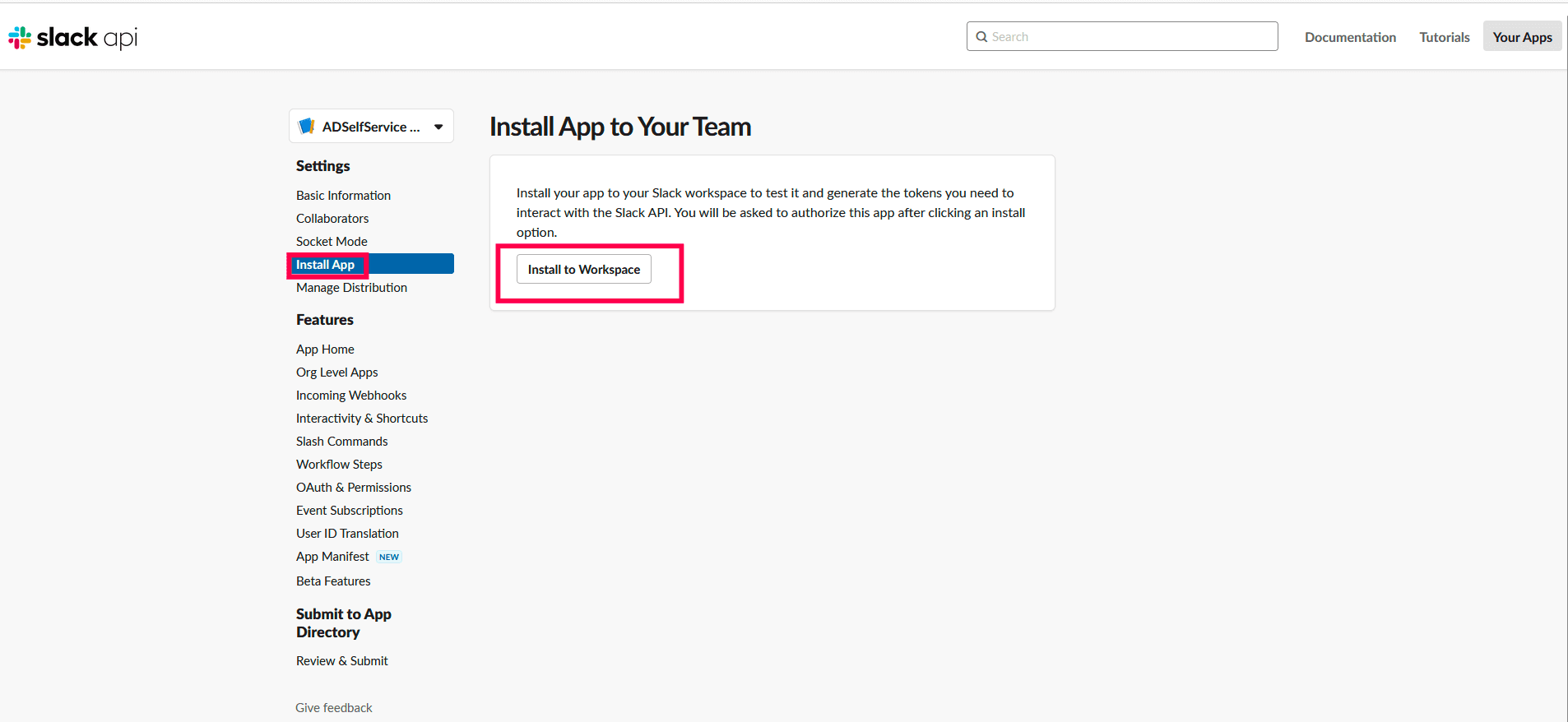The width and height of the screenshot is (1568, 722).
Task: Click the install instructions paragraph
Action: pyautogui.click(x=771, y=213)
